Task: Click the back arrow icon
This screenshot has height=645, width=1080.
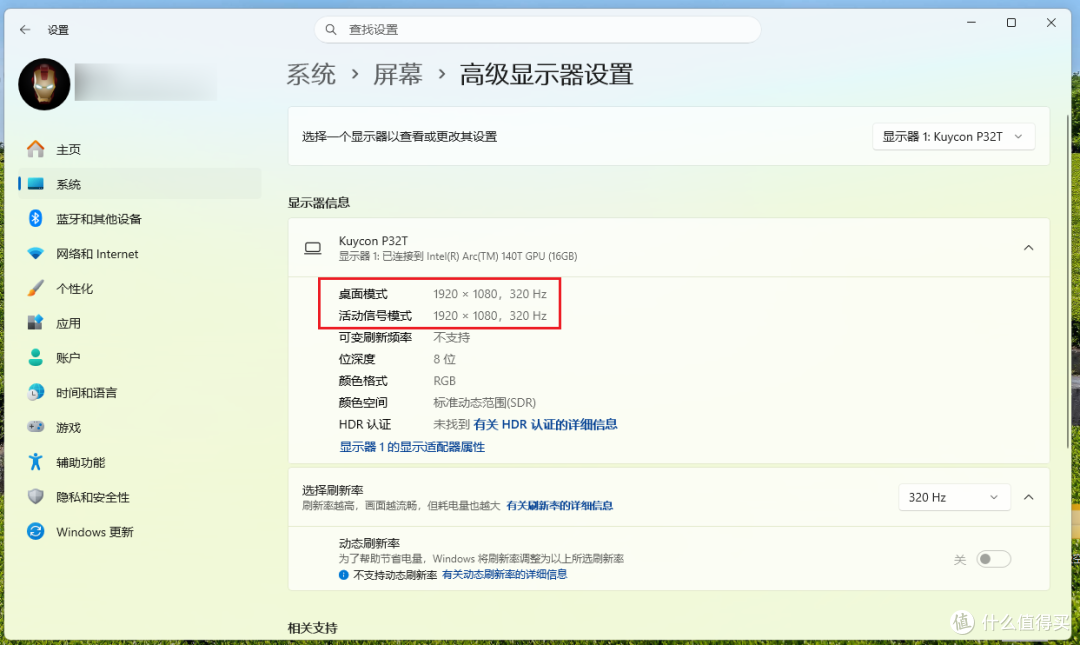Action: pos(25,30)
